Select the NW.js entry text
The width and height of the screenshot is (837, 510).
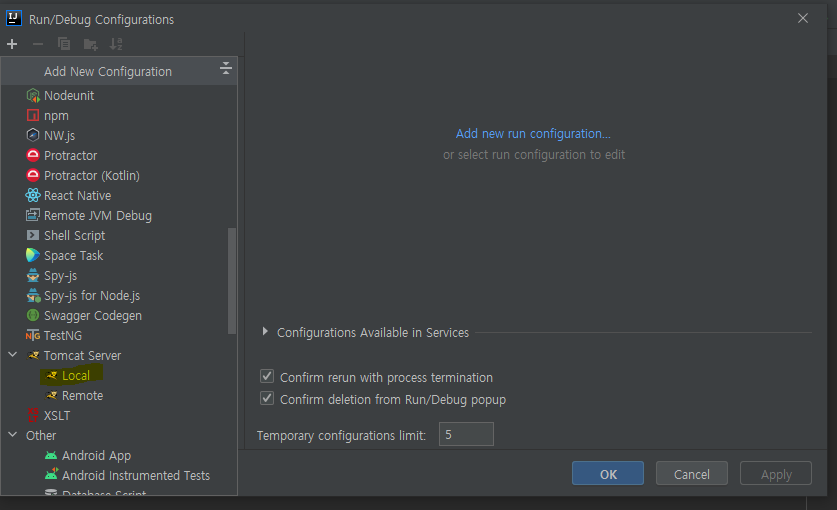(x=59, y=136)
